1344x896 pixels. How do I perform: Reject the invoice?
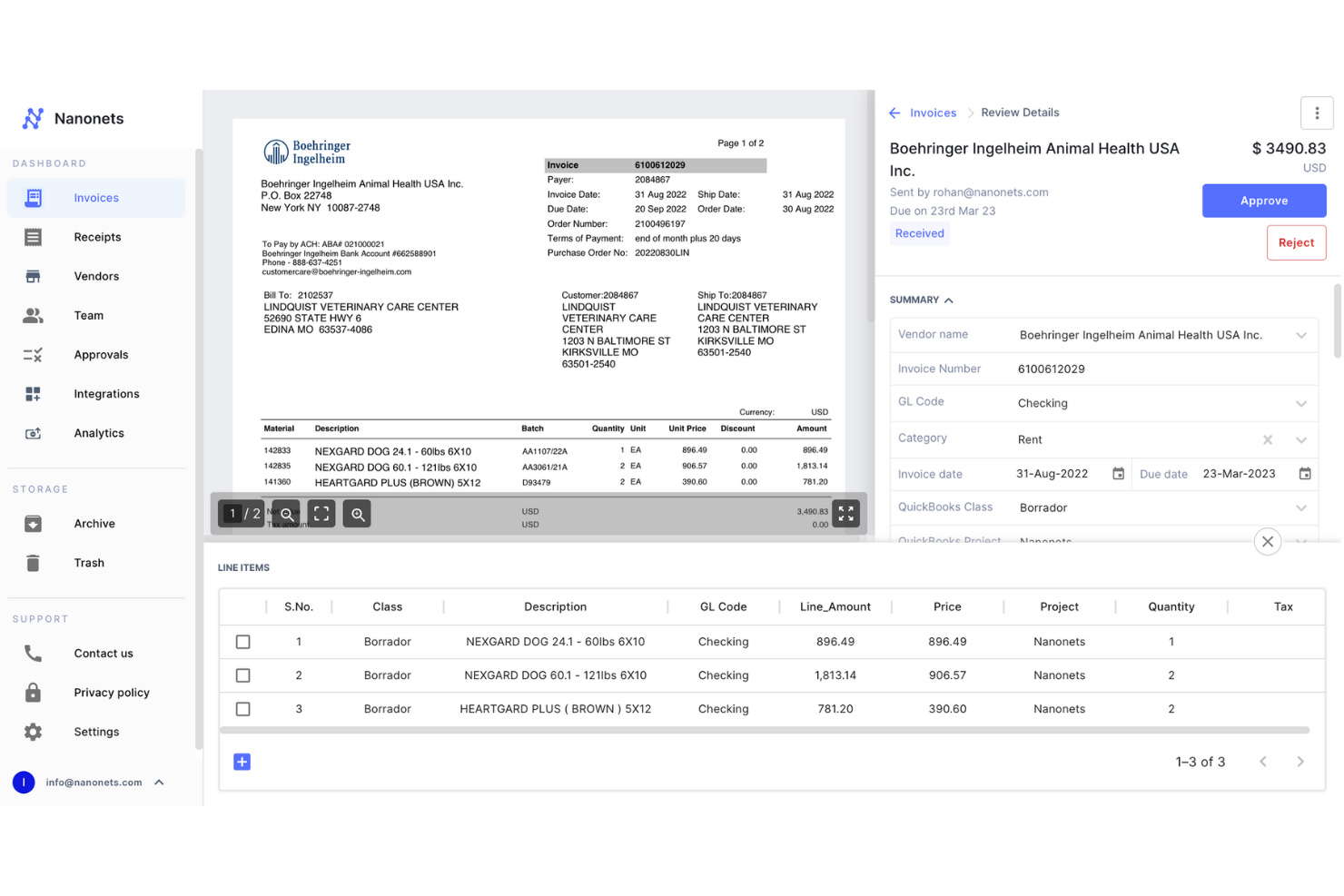click(1295, 242)
